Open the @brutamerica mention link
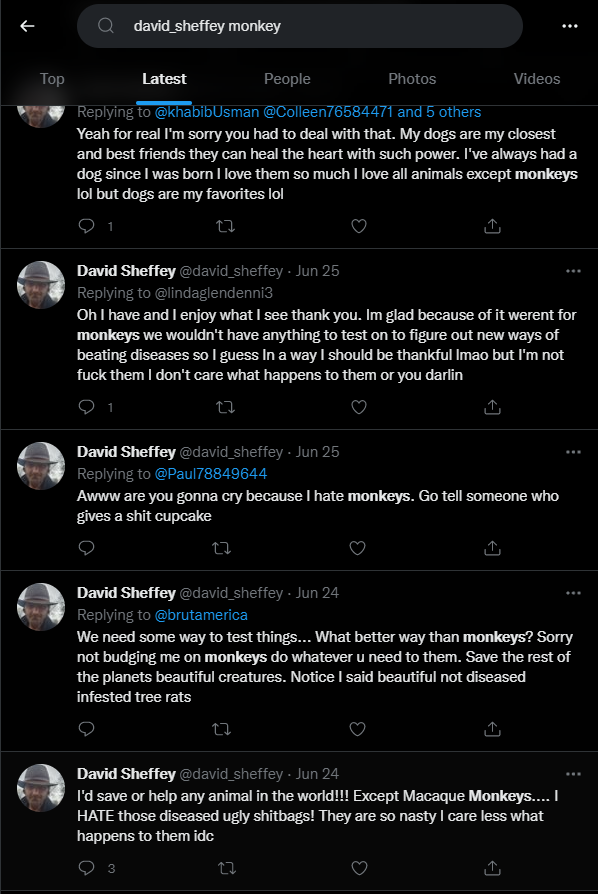 click(201, 615)
